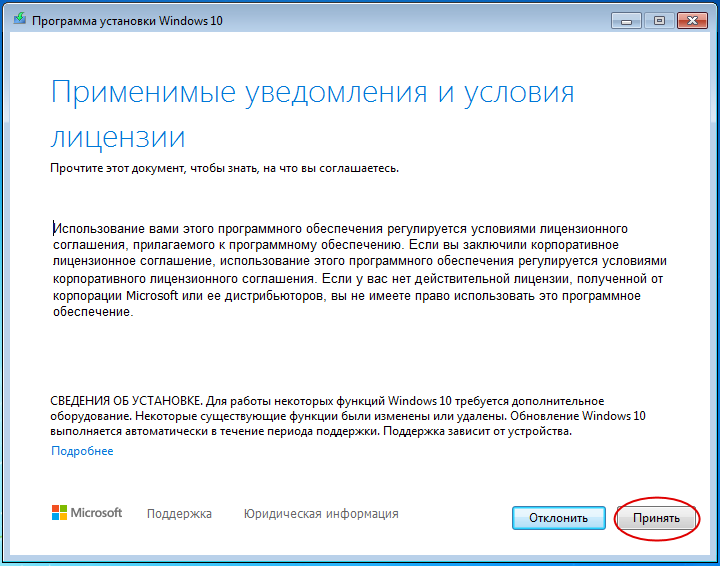Minimize the Windows 10 setup window
The image size is (720, 566).
click(x=626, y=21)
